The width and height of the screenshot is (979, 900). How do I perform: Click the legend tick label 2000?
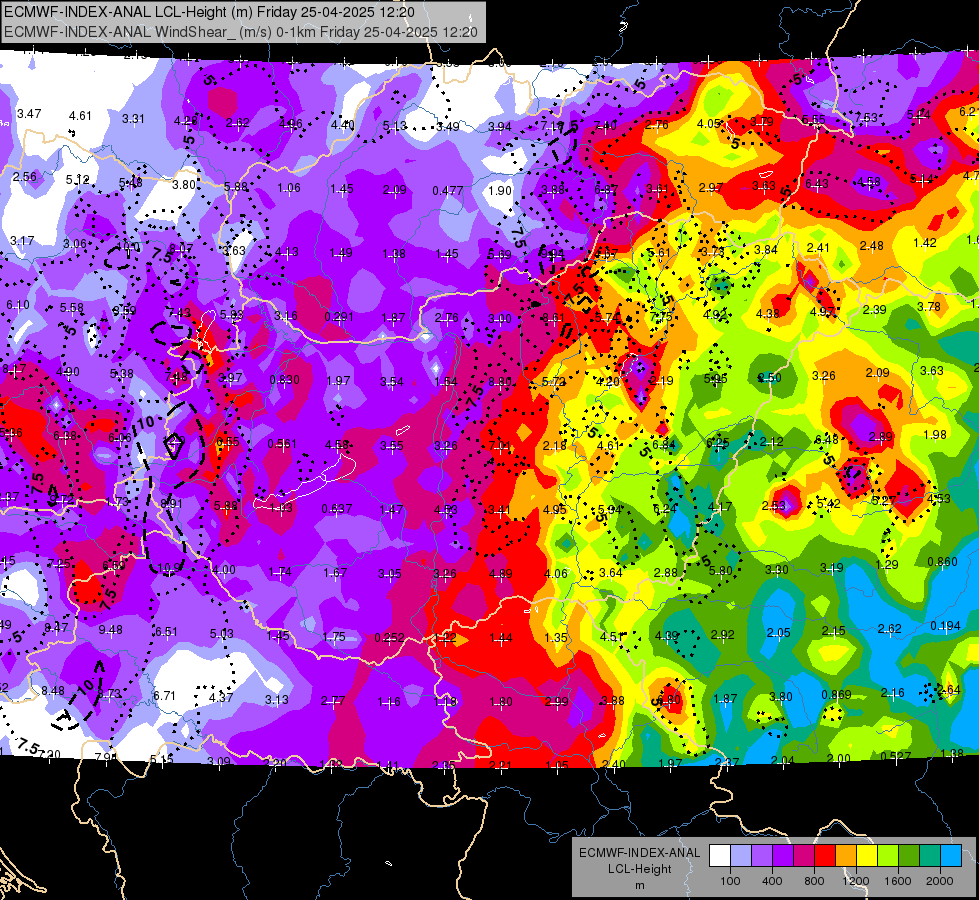(x=939, y=881)
